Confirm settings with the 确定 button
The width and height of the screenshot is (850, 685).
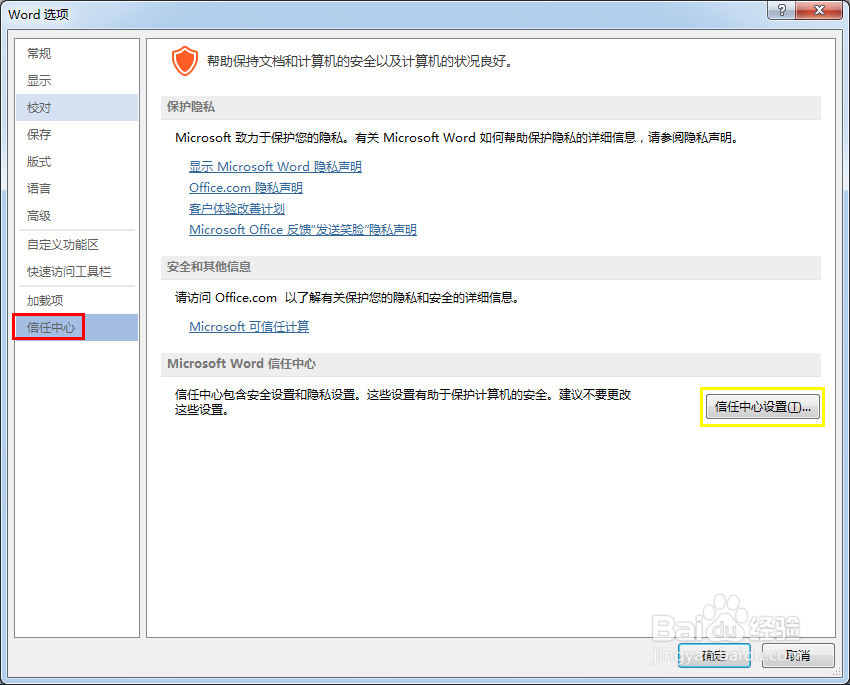(x=714, y=655)
